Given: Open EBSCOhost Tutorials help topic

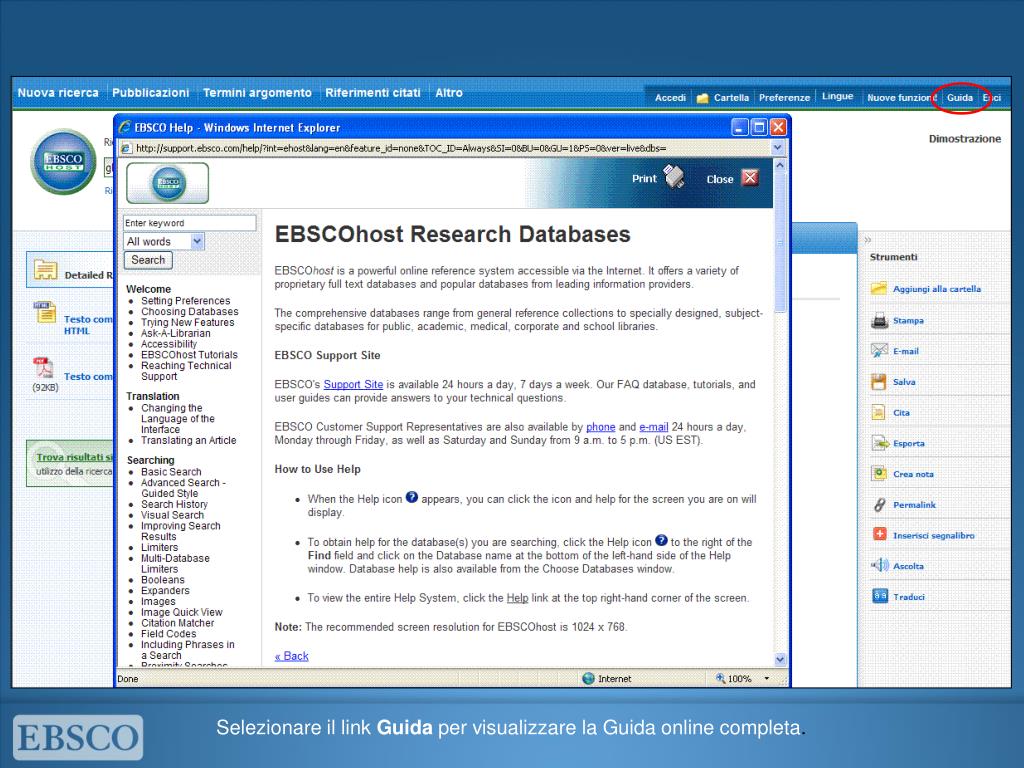Looking at the screenshot, I should tap(189, 355).
